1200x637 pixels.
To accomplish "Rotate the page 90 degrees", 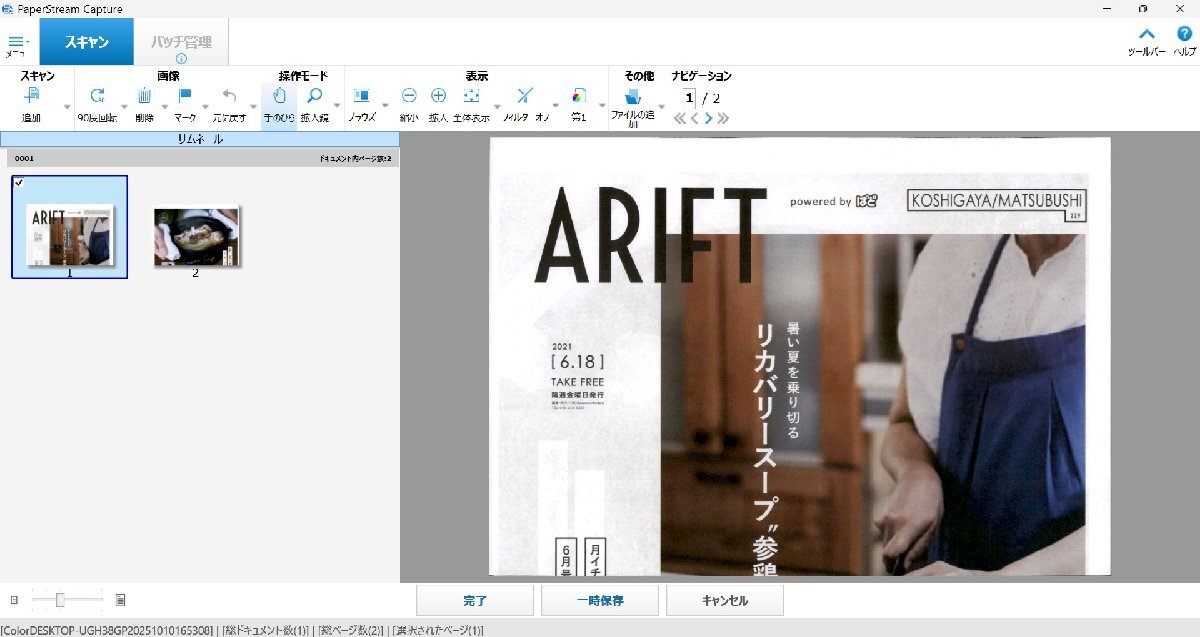I will coord(97,97).
